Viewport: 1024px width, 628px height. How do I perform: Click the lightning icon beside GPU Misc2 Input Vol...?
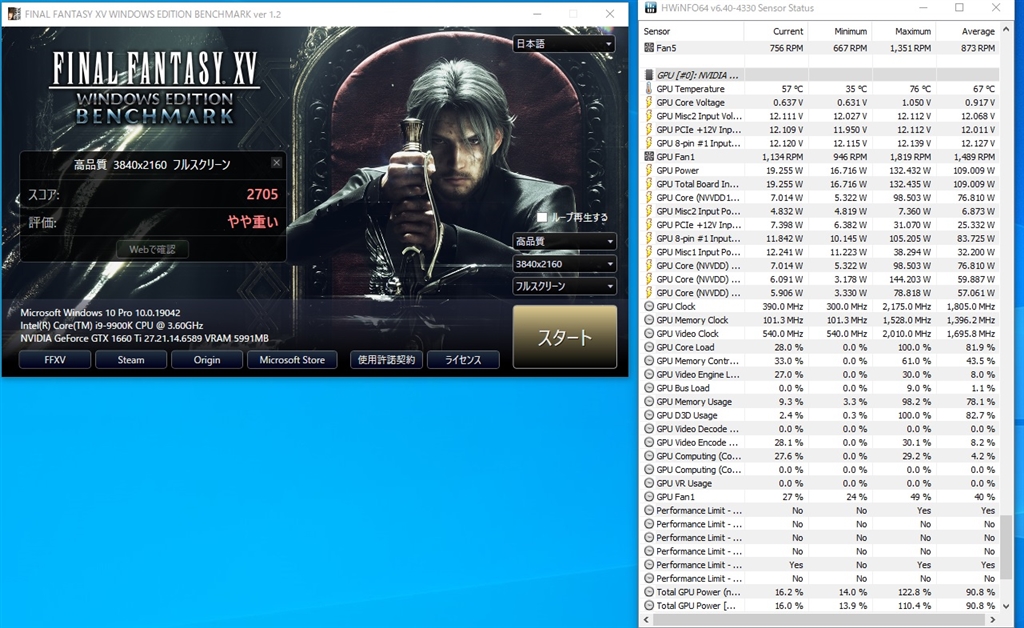pyautogui.click(x=648, y=116)
